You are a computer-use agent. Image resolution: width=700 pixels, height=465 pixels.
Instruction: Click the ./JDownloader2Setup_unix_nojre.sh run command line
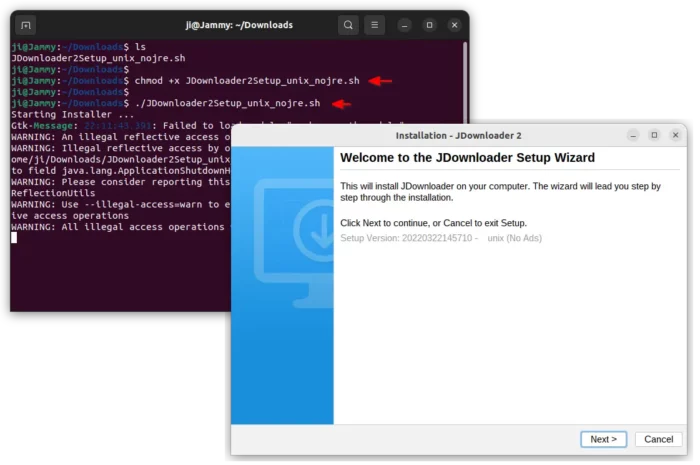tap(227, 103)
